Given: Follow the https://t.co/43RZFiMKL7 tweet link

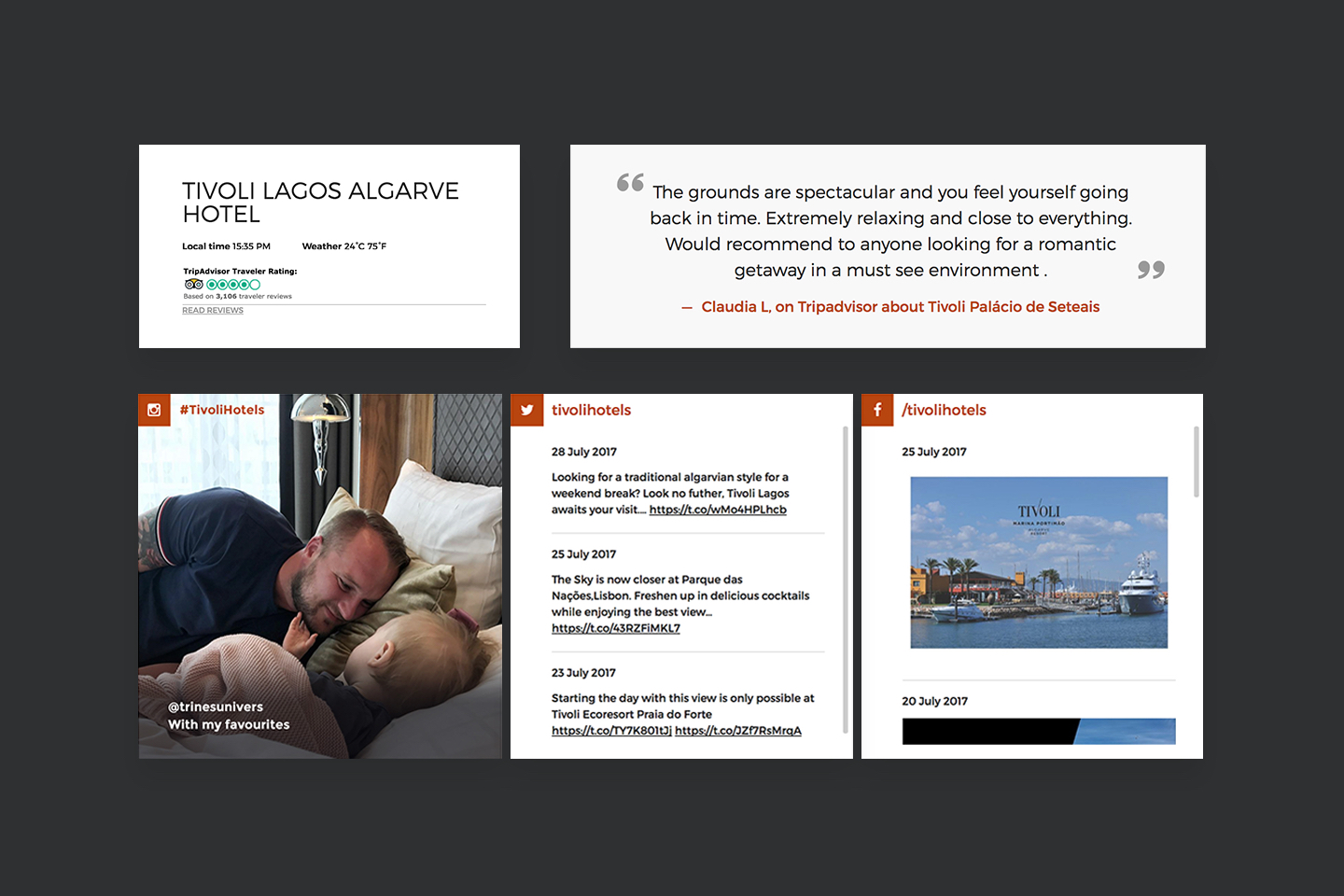Looking at the screenshot, I should coord(616,628).
